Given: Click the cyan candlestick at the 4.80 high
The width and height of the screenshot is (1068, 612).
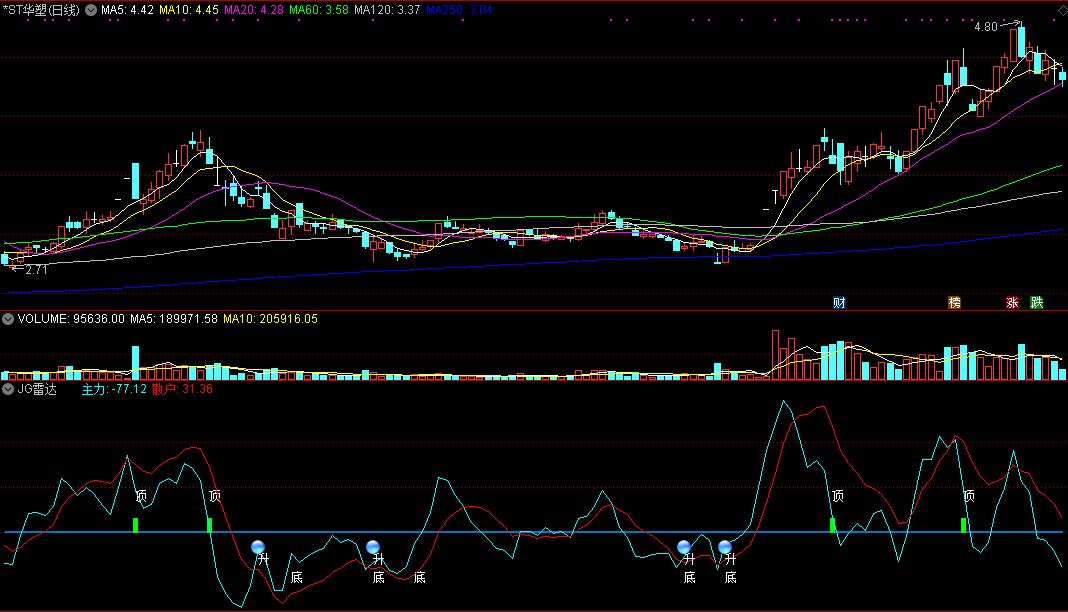Looking at the screenshot, I should point(1021,42).
